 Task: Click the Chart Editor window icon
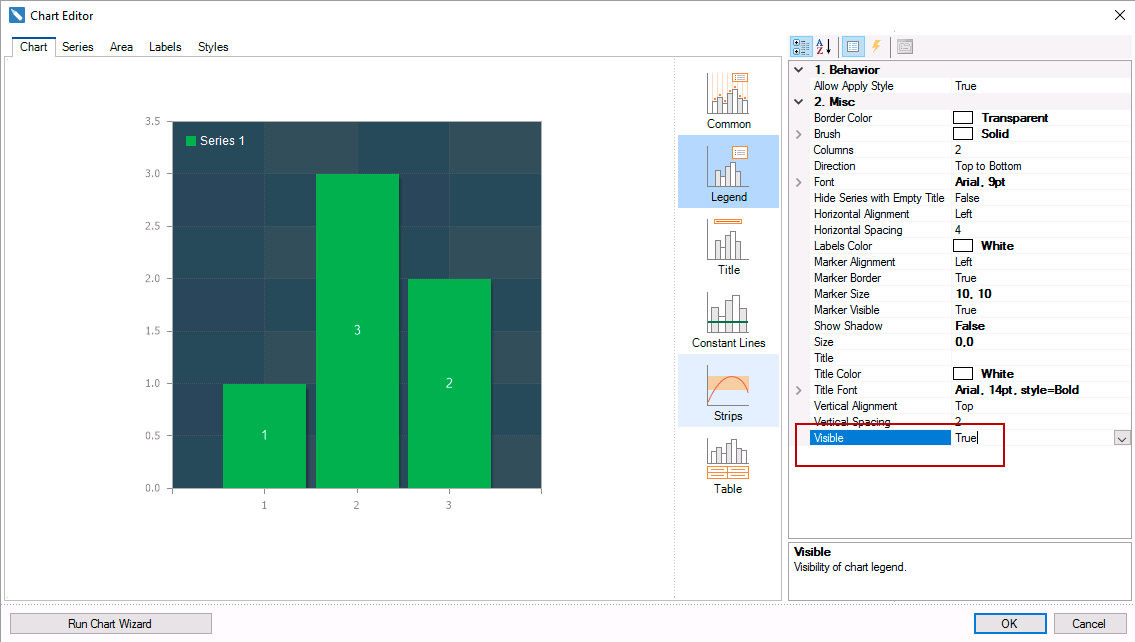[x=17, y=15]
